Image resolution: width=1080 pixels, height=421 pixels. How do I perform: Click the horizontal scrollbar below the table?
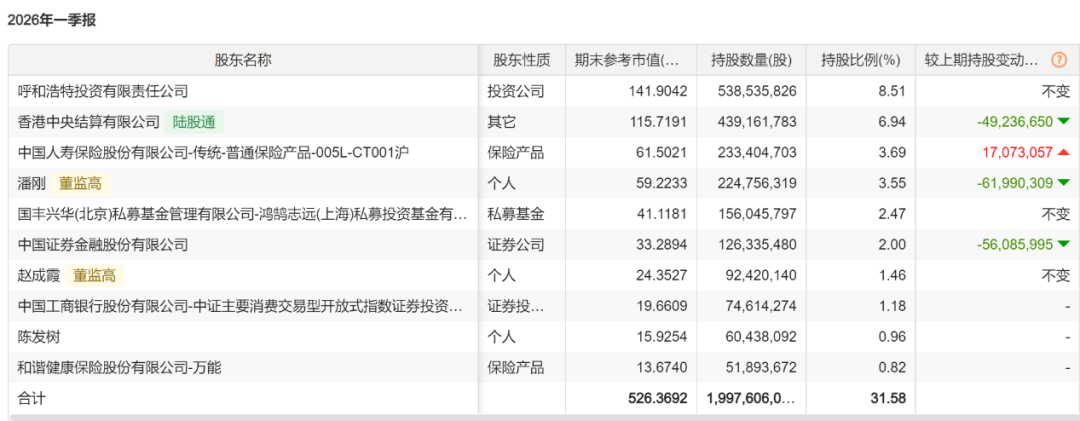[x=543, y=418]
